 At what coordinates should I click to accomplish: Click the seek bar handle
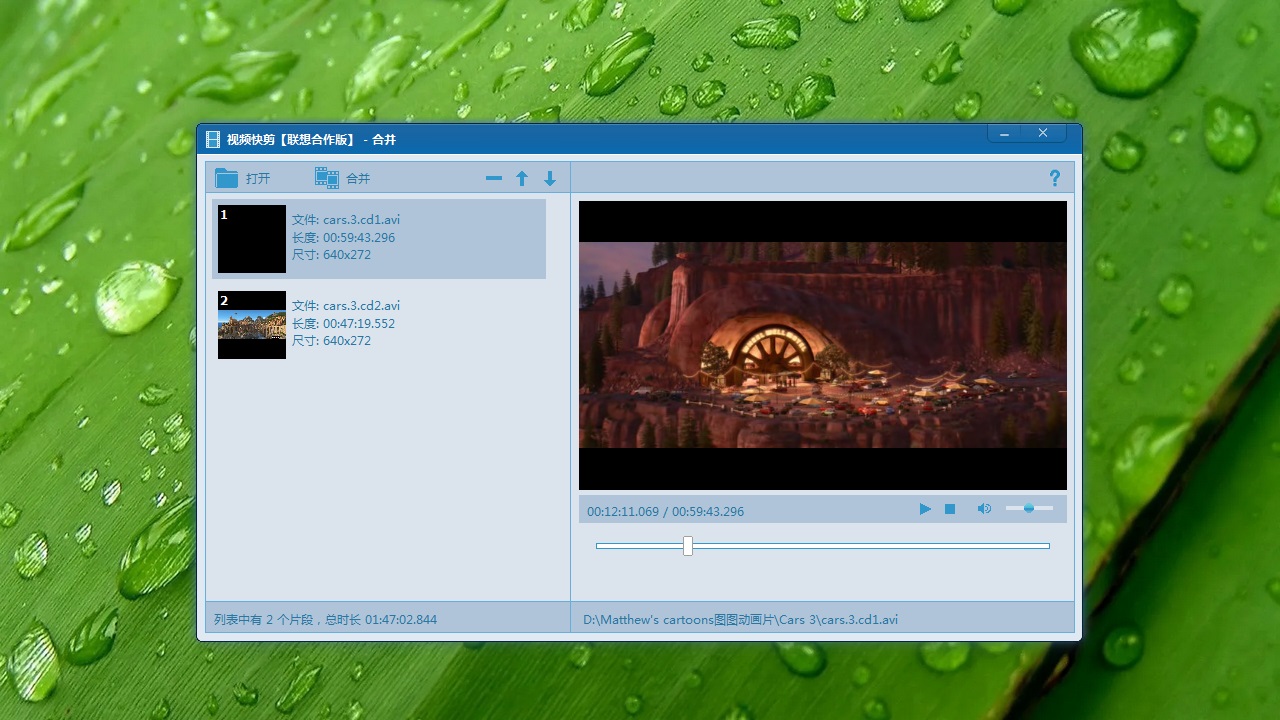[688, 545]
